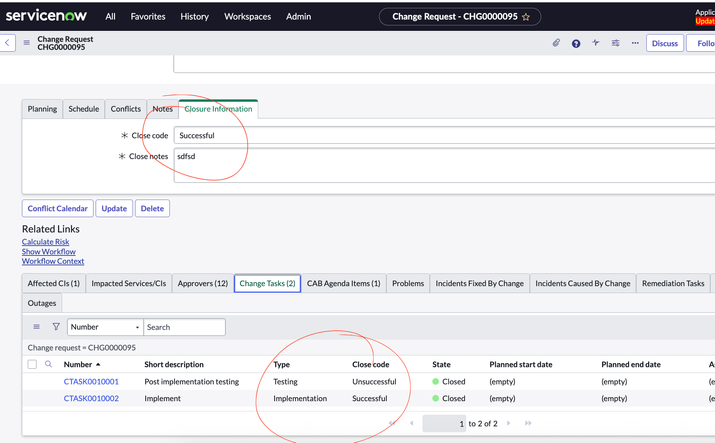This screenshot has height=443, width=715.
Task: Go back with the left chevron button
Action: click(x=7, y=43)
